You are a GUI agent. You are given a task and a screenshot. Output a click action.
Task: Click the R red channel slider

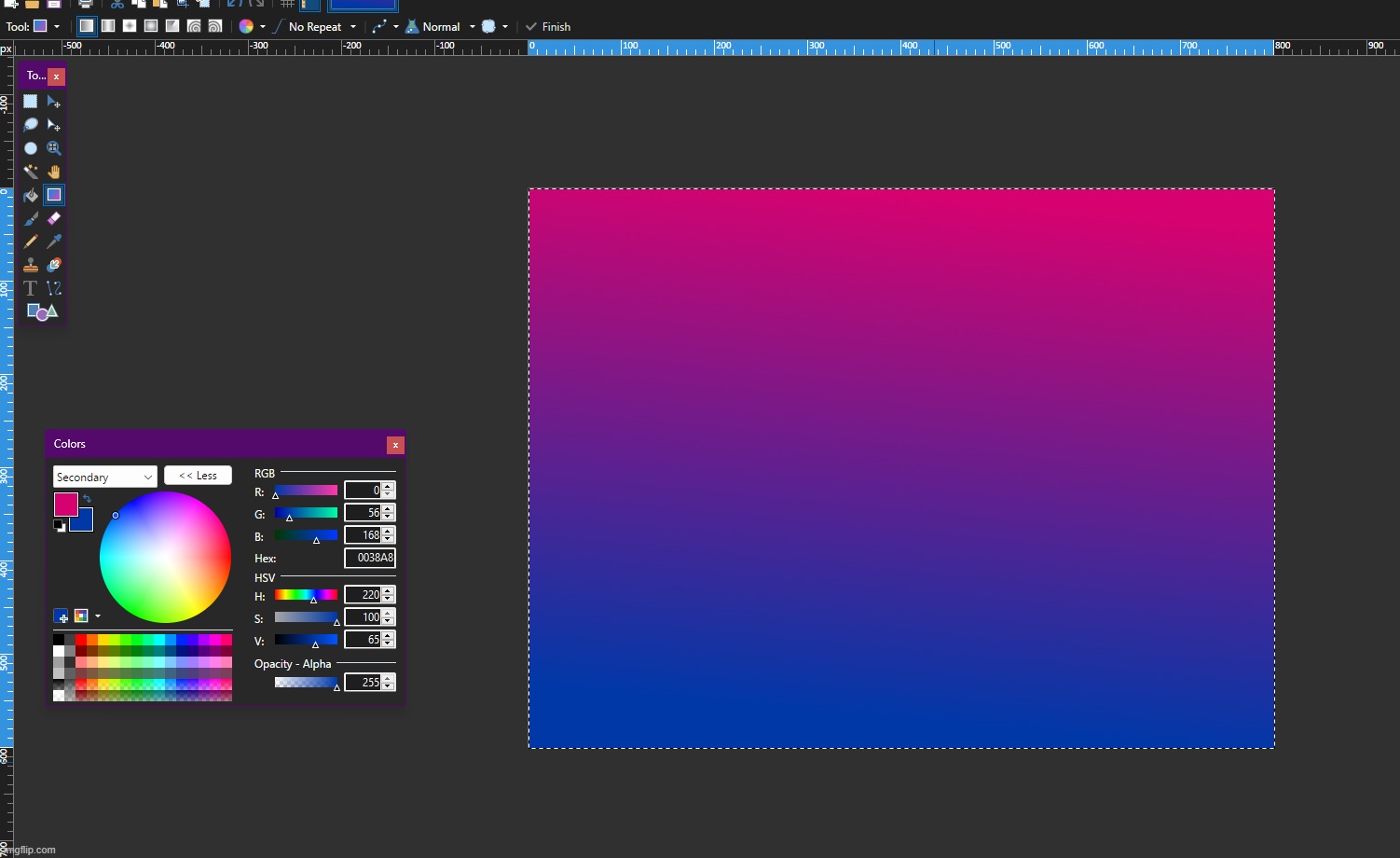pyautogui.click(x=306, y=491)
